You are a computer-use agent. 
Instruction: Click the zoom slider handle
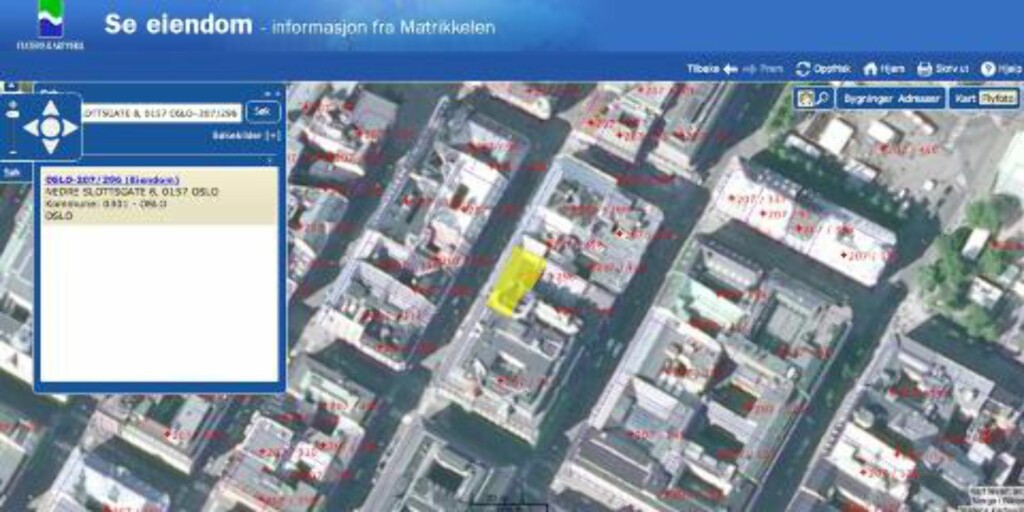12,114
